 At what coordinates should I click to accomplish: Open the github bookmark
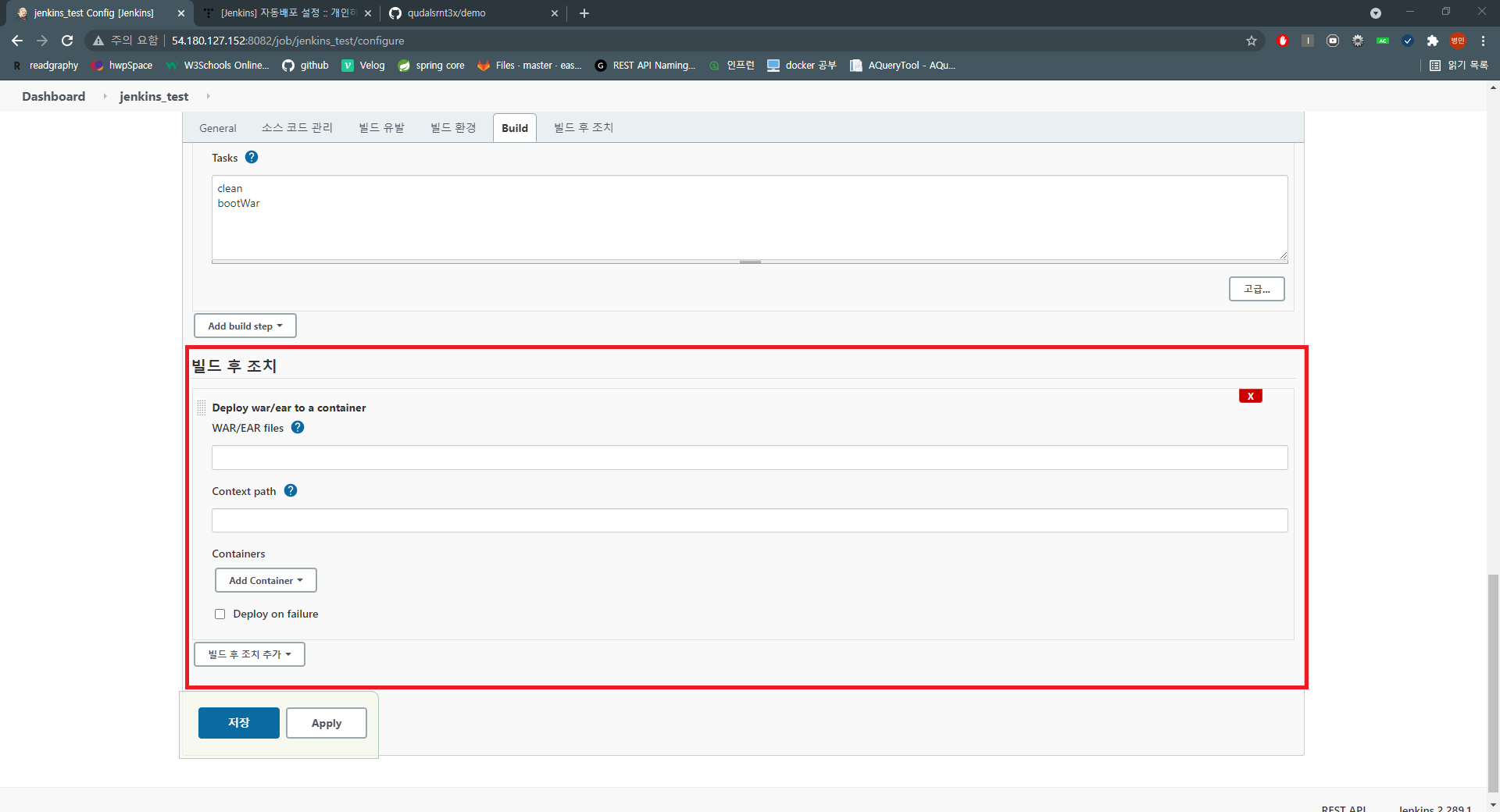pyautogui.click(x=305, y=66)
